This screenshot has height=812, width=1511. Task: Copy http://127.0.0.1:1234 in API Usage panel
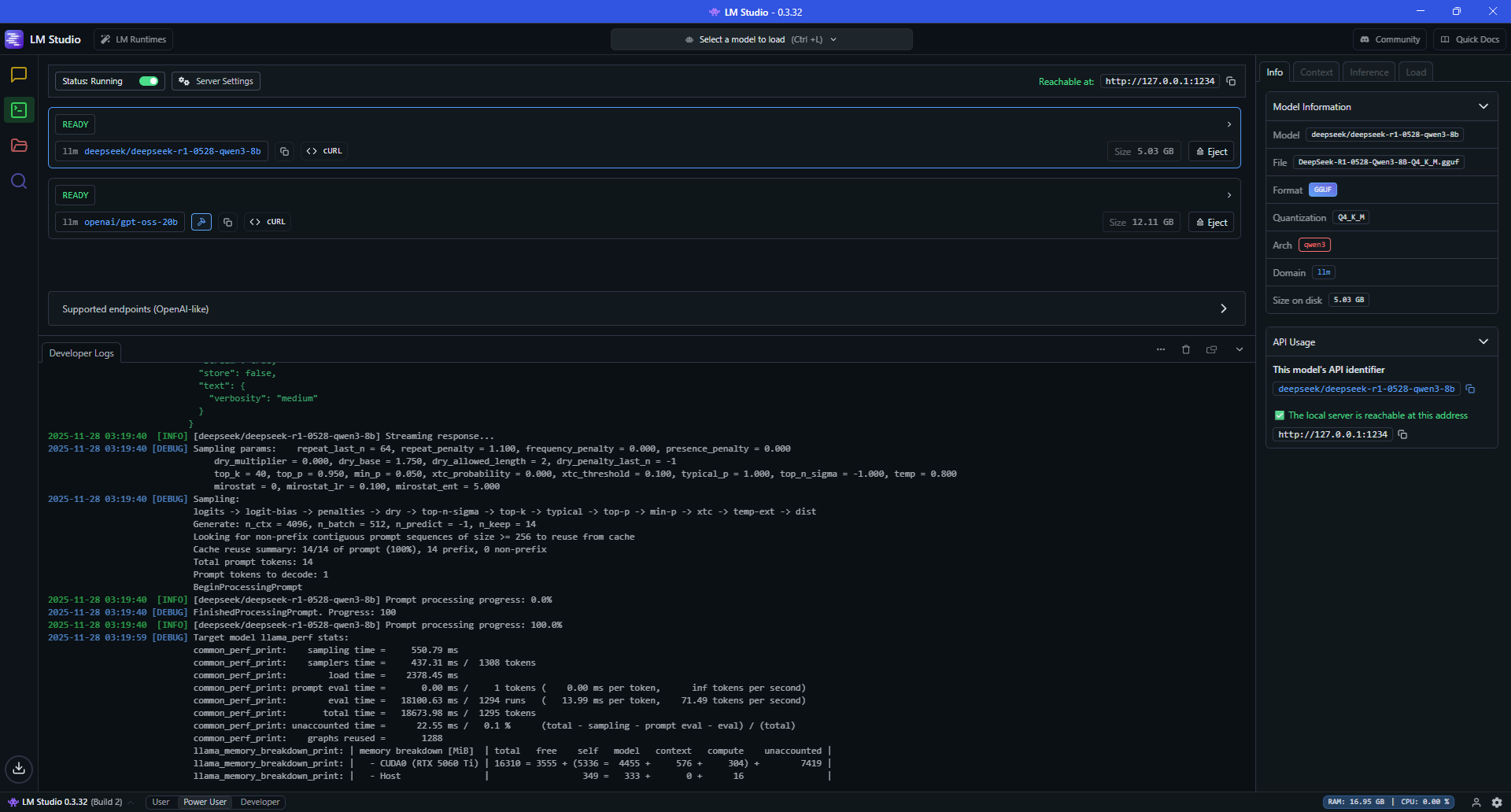pos(1402,434)
